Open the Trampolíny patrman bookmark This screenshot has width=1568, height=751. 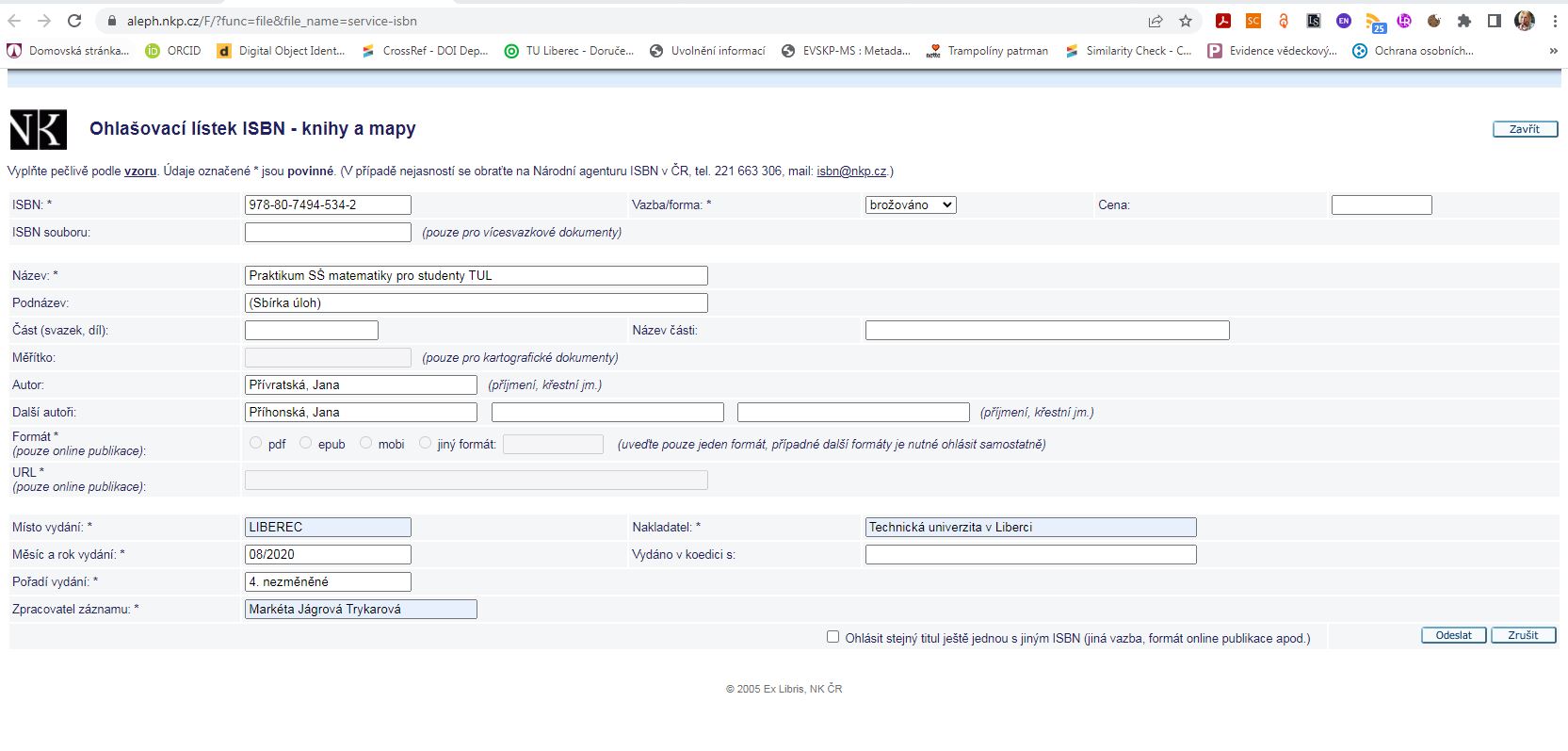(987, 51)
